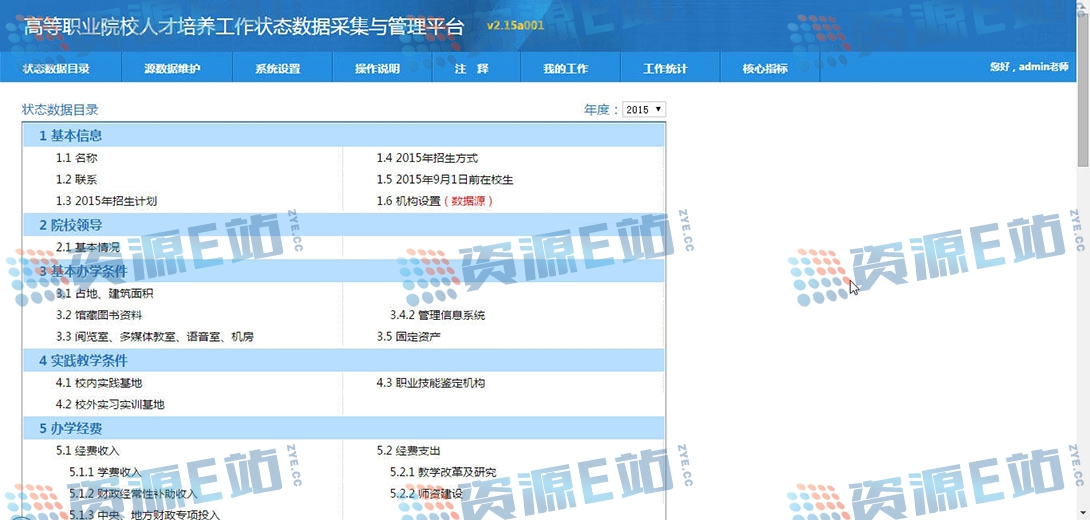
Task: Open the 状态数据目录 menu item
Action: [x=56, y=69]
